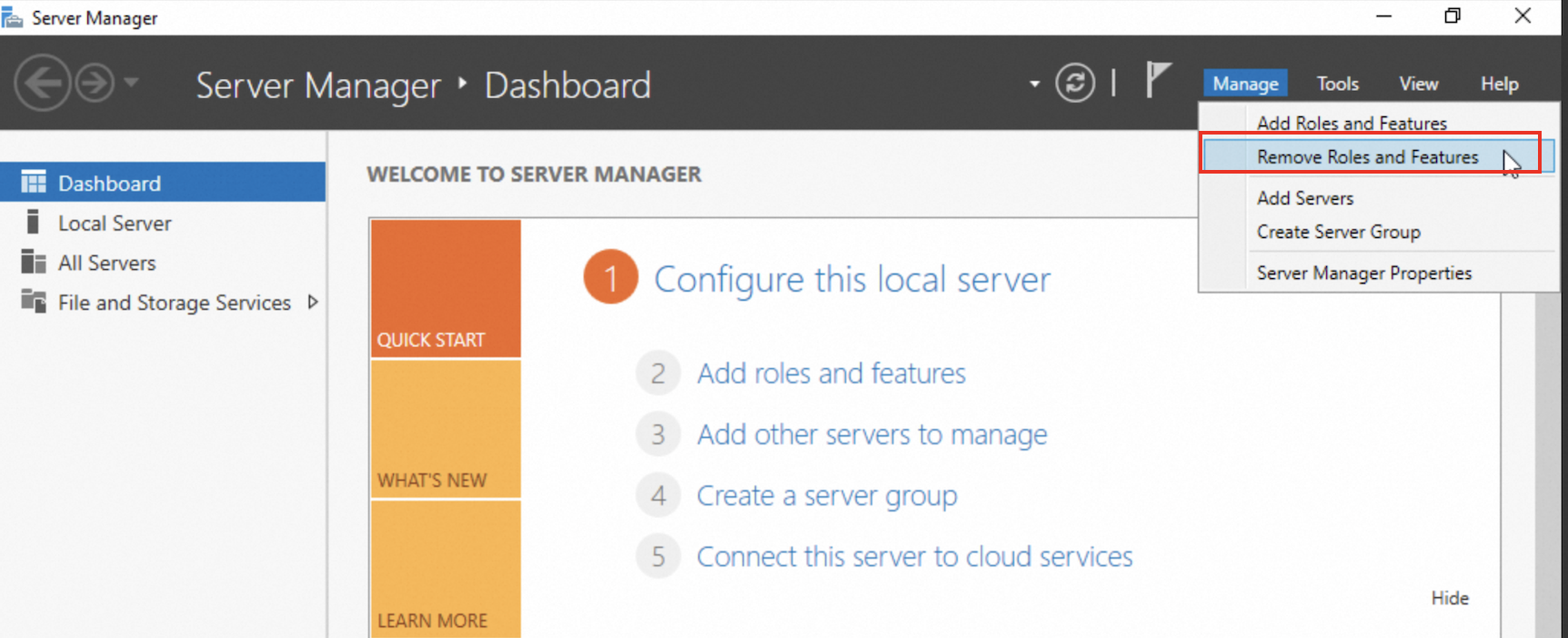Choose Add Roles and Features menu entry
Viewport: 1568px width, 638px height.
1352,123
